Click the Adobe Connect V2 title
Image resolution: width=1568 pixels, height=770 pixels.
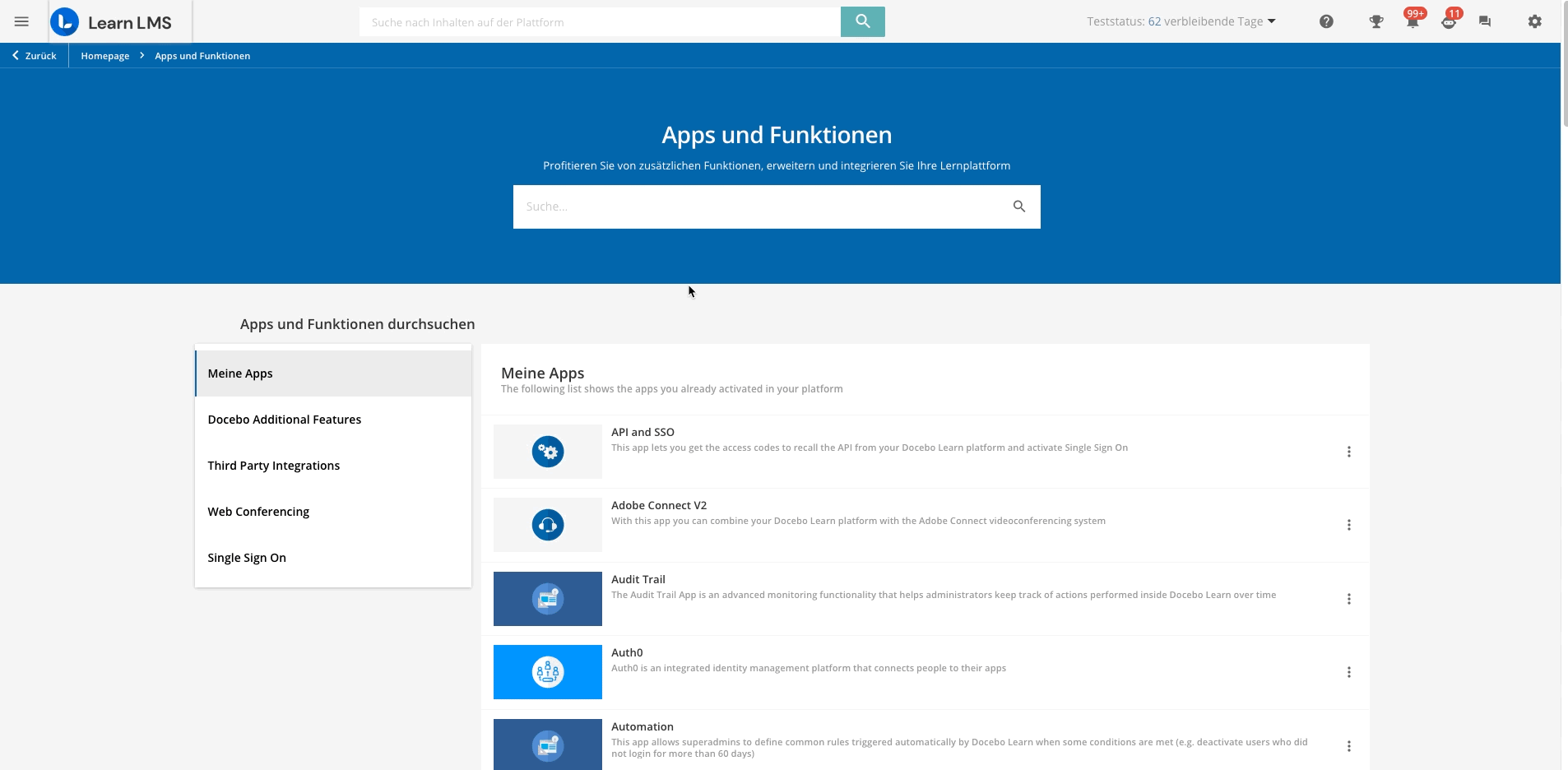(659, 505)
